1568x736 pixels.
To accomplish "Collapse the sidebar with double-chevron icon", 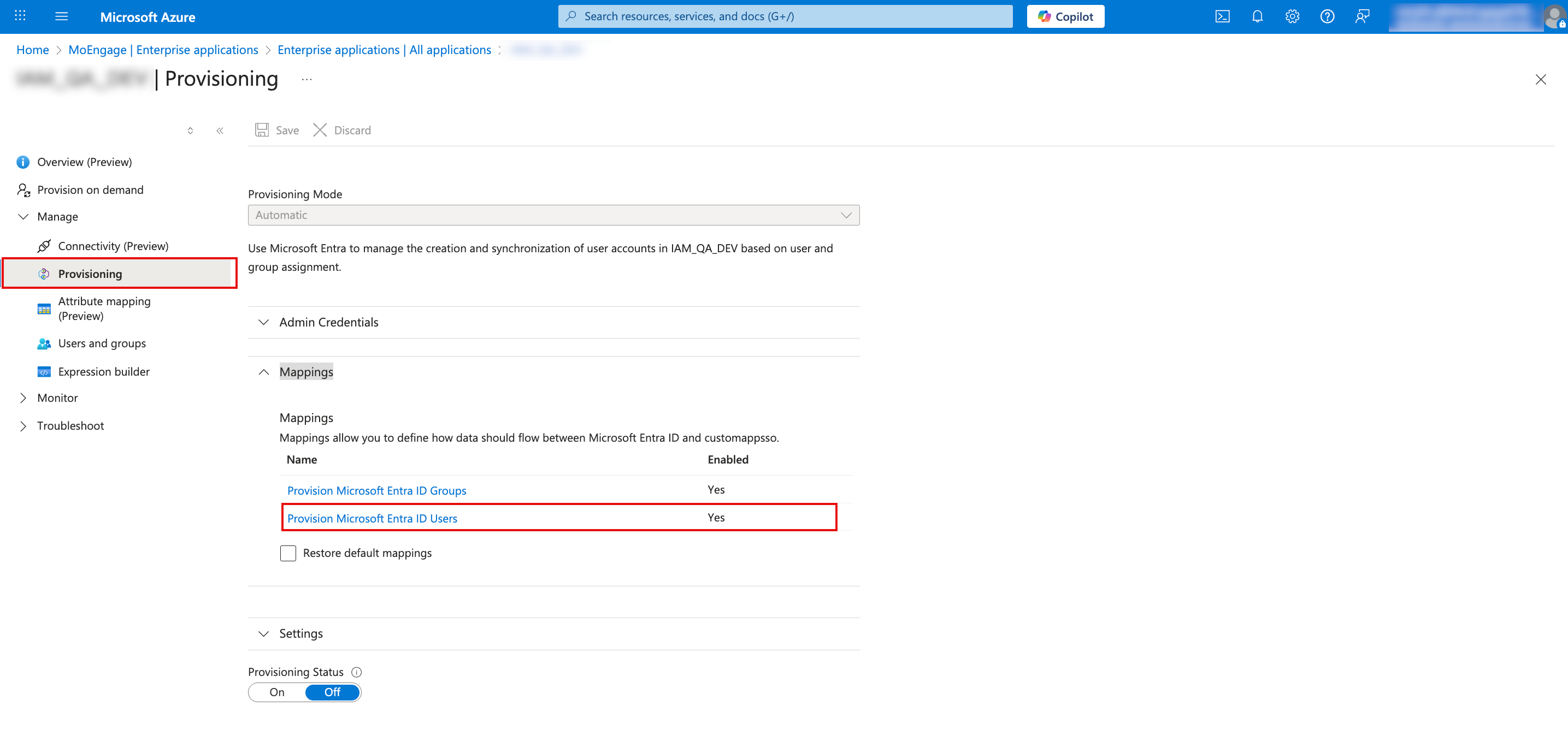I will click(x=220, y=131).
